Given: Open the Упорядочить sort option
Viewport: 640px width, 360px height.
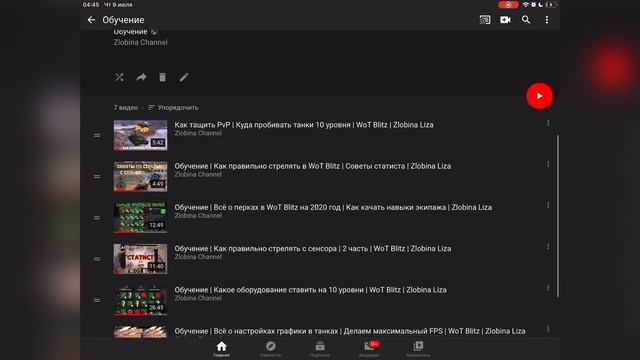Looking at the screenshot, I should point(173,108).
